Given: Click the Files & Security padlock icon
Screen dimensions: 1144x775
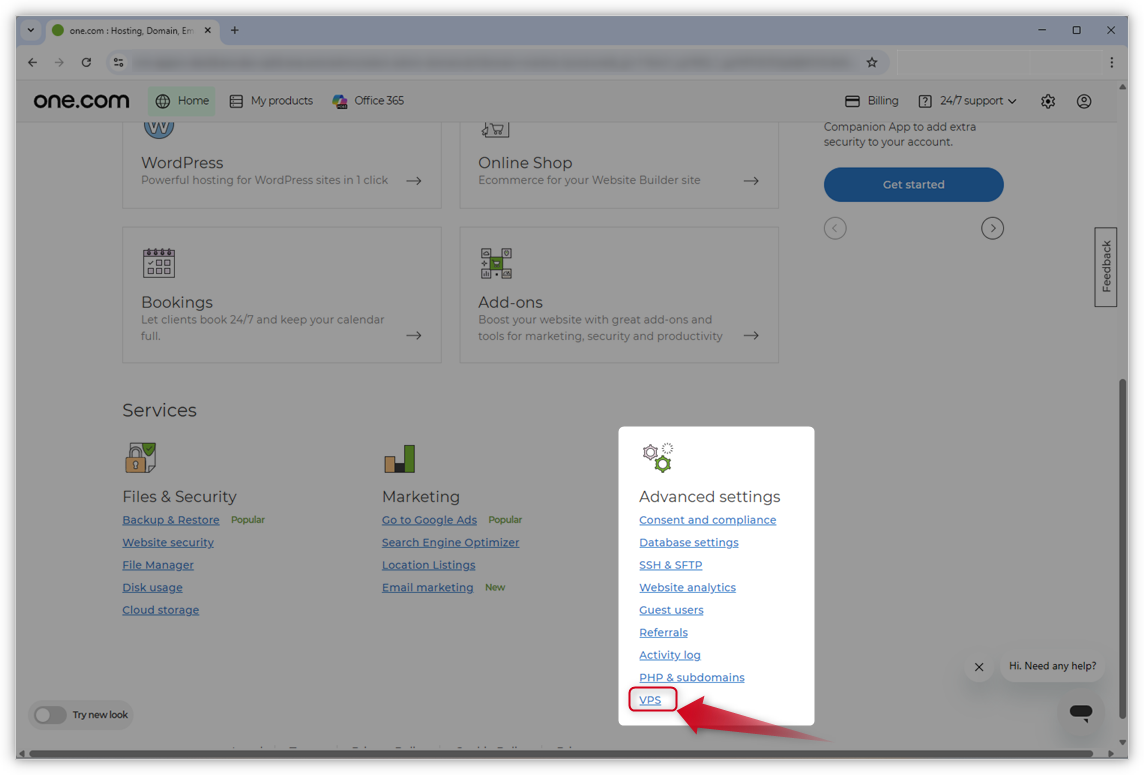Looking at the screenshot, I should pos(140,457).
